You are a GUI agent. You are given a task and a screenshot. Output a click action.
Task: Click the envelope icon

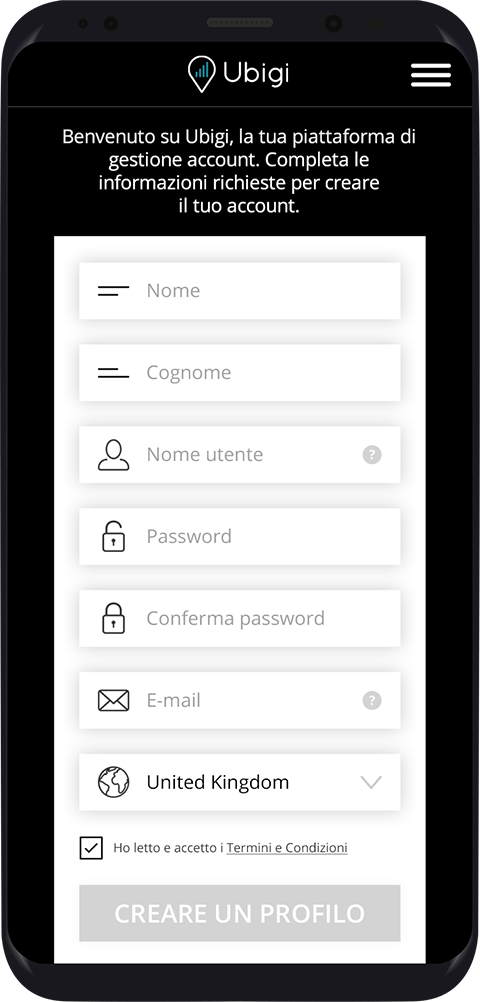click(114, 700)
